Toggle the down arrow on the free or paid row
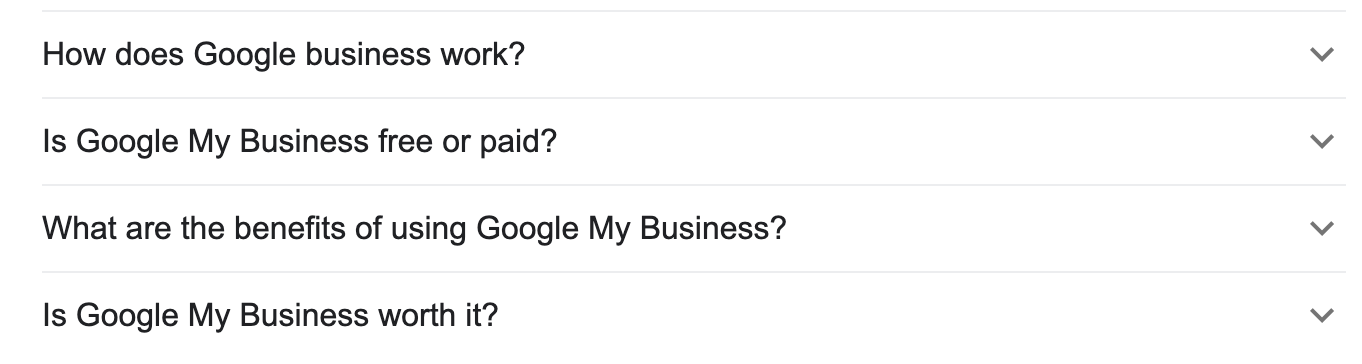This screenshot has height=364, width=1362. point(1322,142)
